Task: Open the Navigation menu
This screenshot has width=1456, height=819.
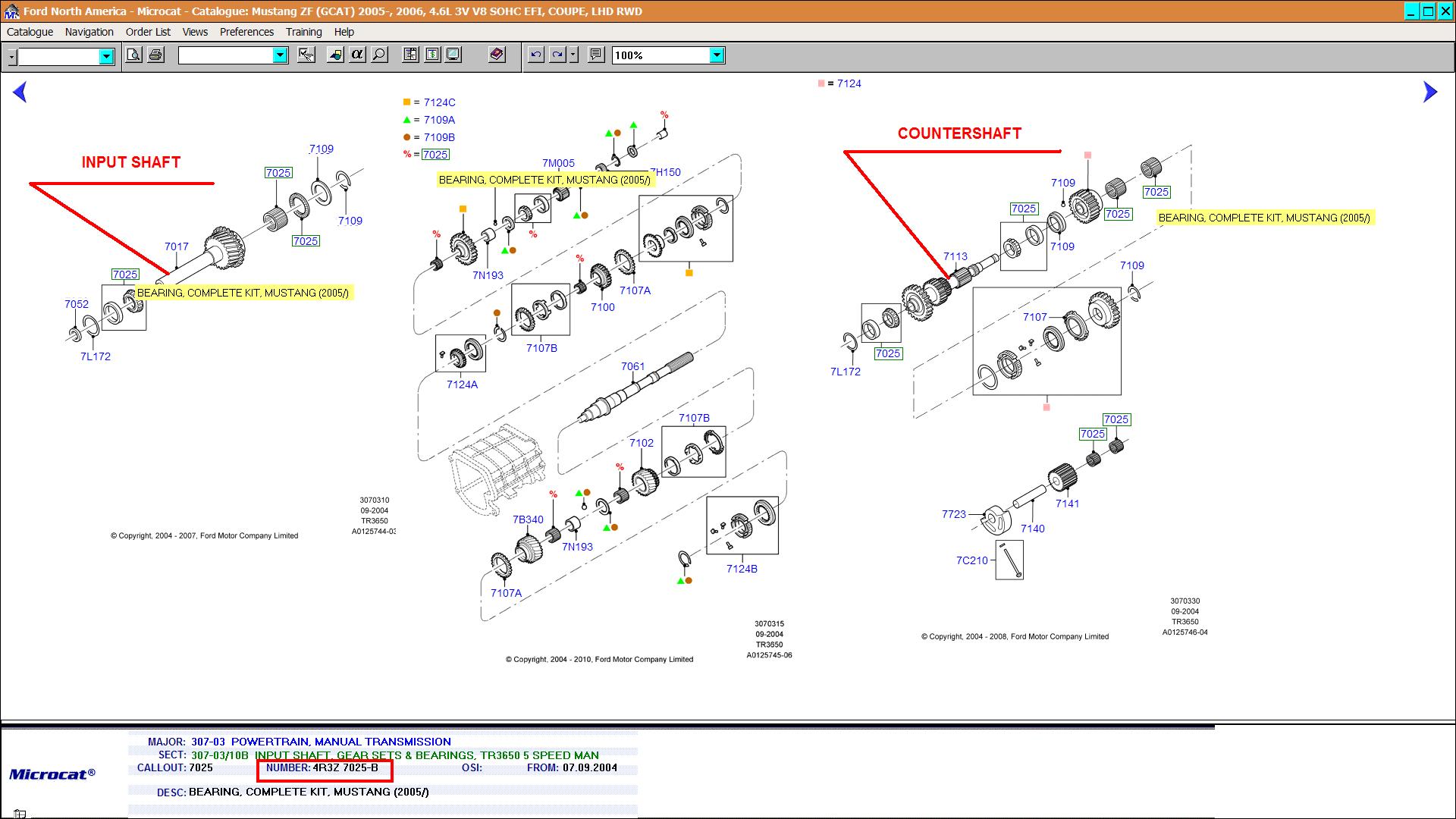Action: tap(89, 32)
